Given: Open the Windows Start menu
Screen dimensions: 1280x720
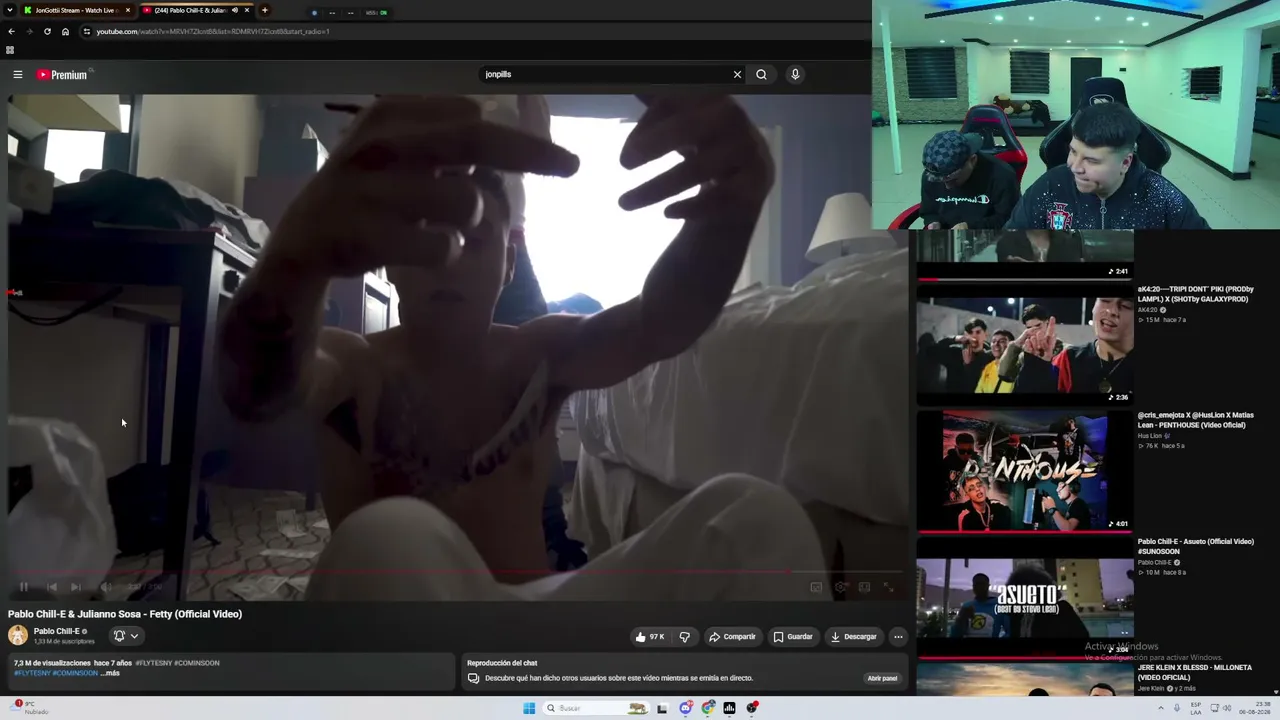Looking at the screenshot, I should 529,708.
